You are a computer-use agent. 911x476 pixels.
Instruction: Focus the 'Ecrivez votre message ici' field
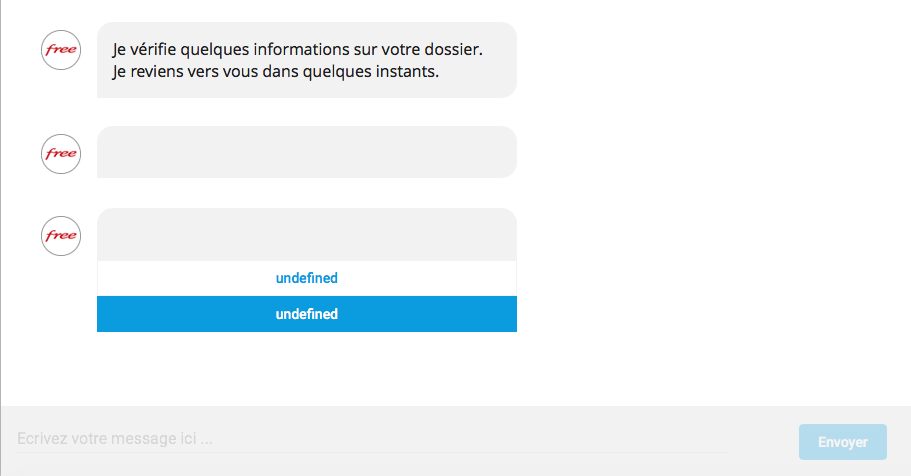372,438
